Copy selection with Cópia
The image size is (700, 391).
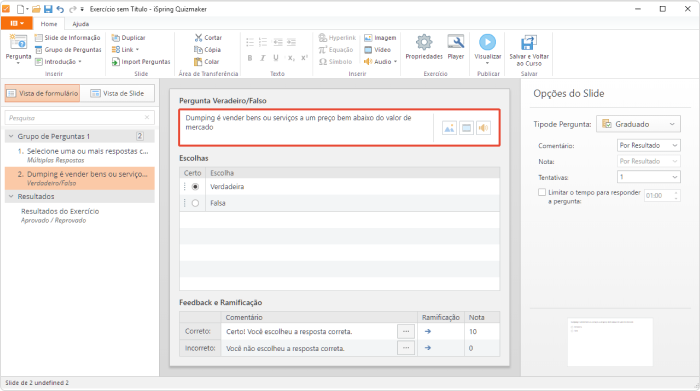click(x=208, y=50)
